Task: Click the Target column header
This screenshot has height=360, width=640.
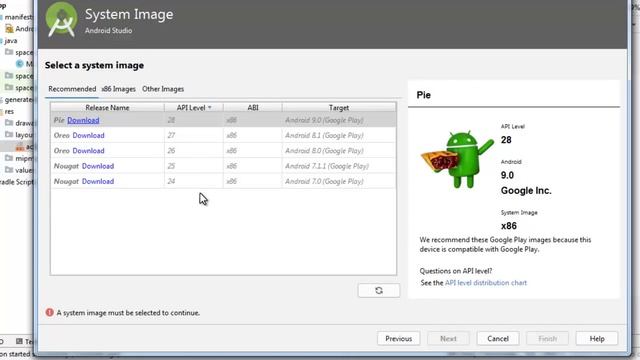Action: (339, 107)
